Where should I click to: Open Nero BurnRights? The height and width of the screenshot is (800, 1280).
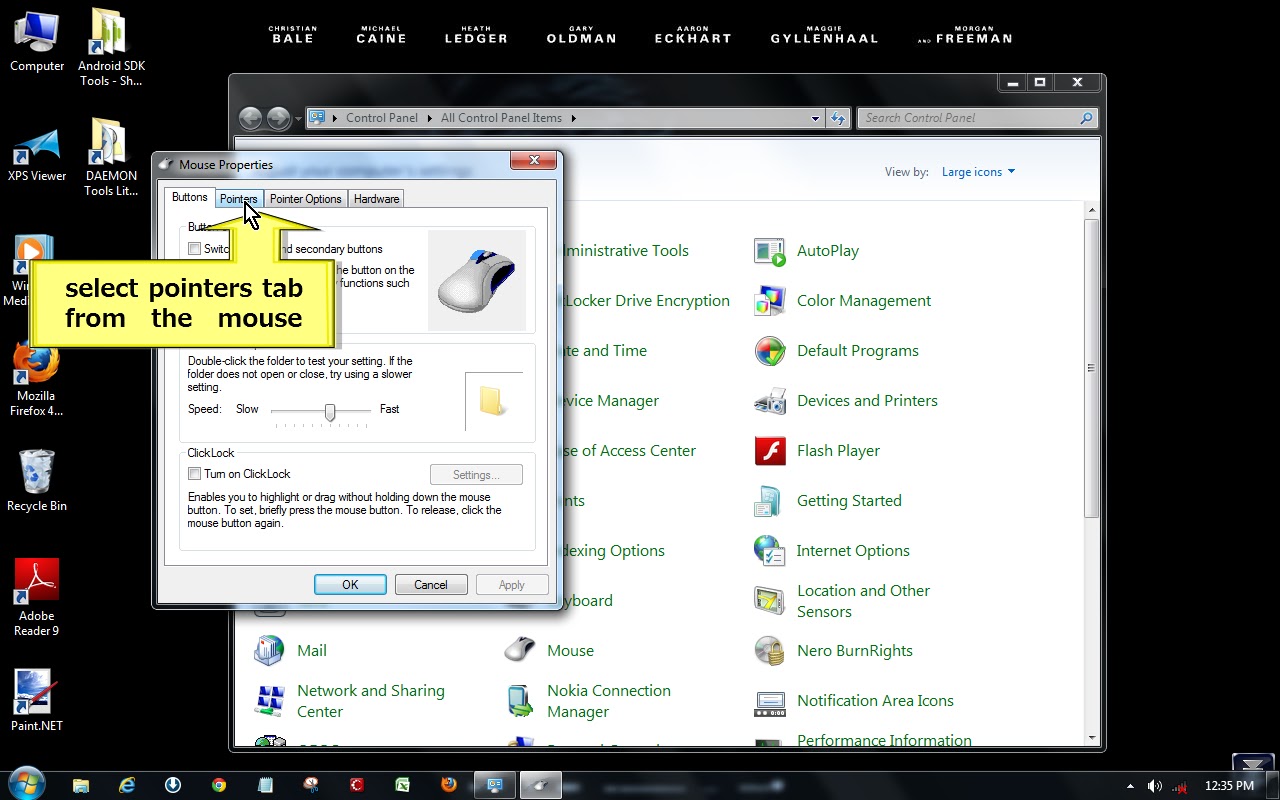pos(853,650)
